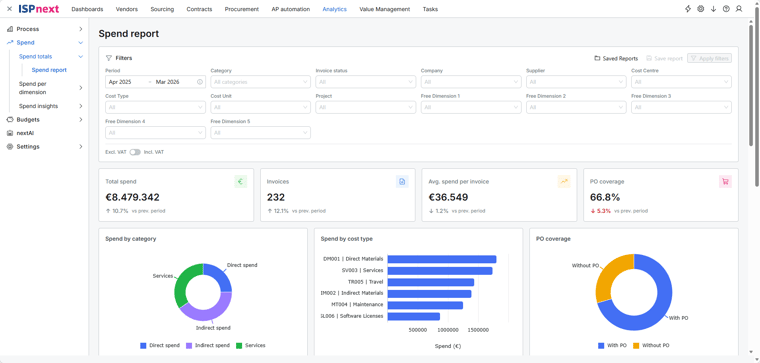Viewport: 760px width, 363px height.
Task: Open the AP automation menu
Action: click(x=290, y=9)
